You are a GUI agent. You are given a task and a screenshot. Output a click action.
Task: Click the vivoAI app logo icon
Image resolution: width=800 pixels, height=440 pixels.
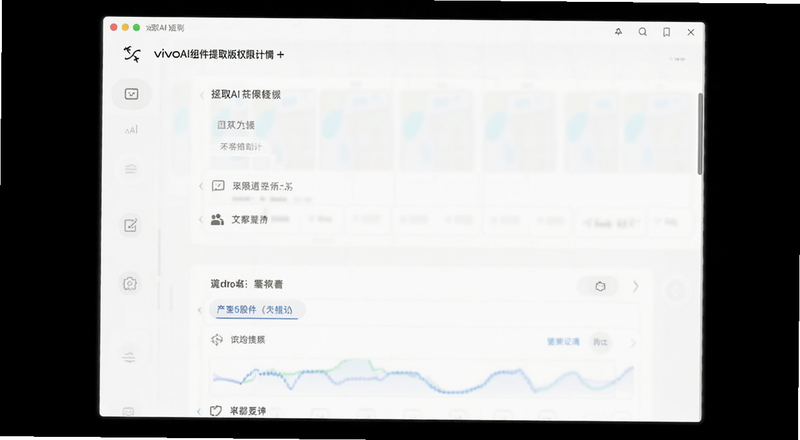coord(132,54)
